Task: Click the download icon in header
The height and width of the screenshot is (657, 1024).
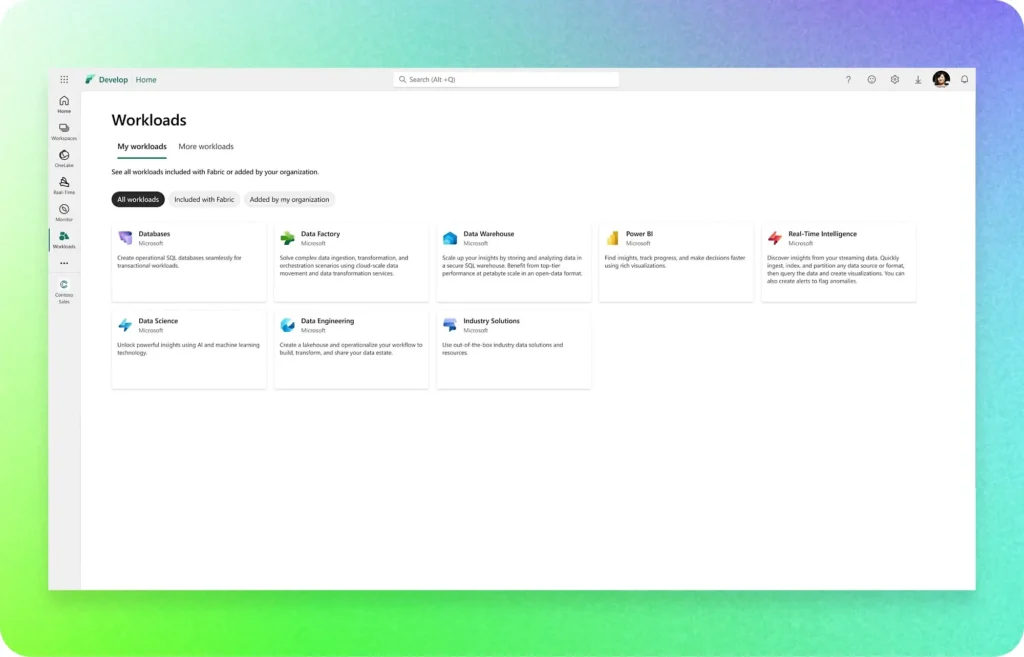Action: point(918,80)
